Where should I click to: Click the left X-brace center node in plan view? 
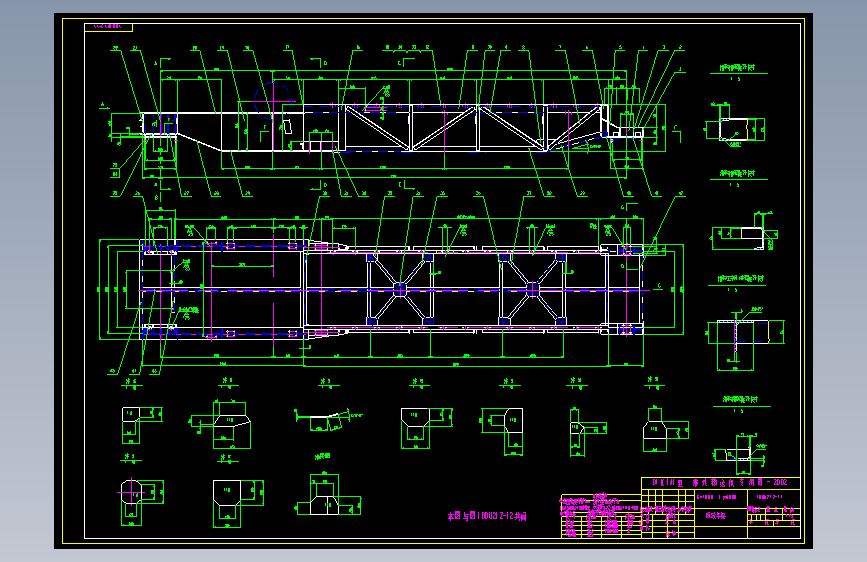click(x=400, y=289)
